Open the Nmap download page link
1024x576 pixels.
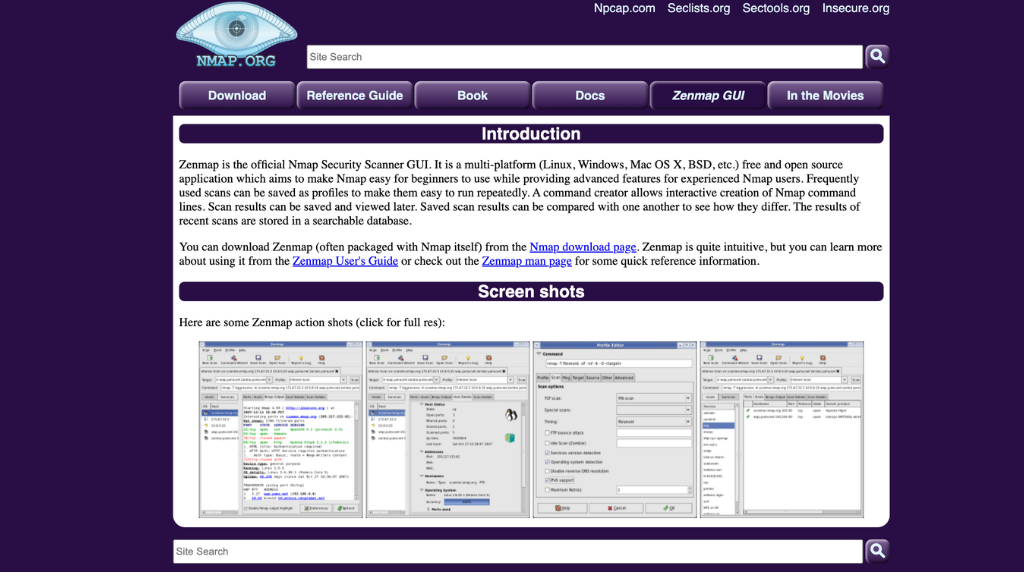[x=583, y=247]
